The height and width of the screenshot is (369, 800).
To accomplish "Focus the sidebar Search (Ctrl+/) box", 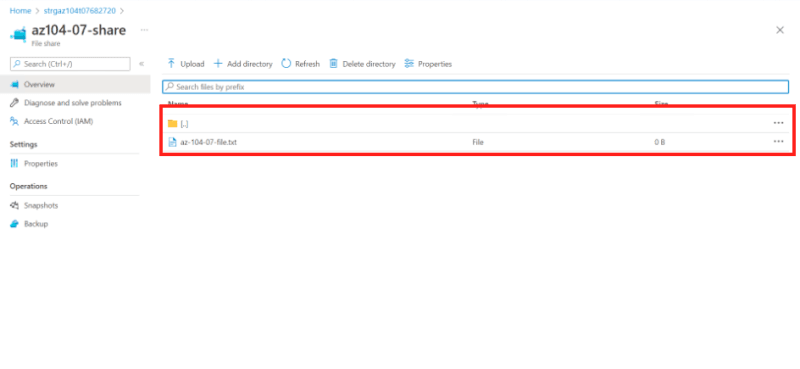I will pos(70,64).
